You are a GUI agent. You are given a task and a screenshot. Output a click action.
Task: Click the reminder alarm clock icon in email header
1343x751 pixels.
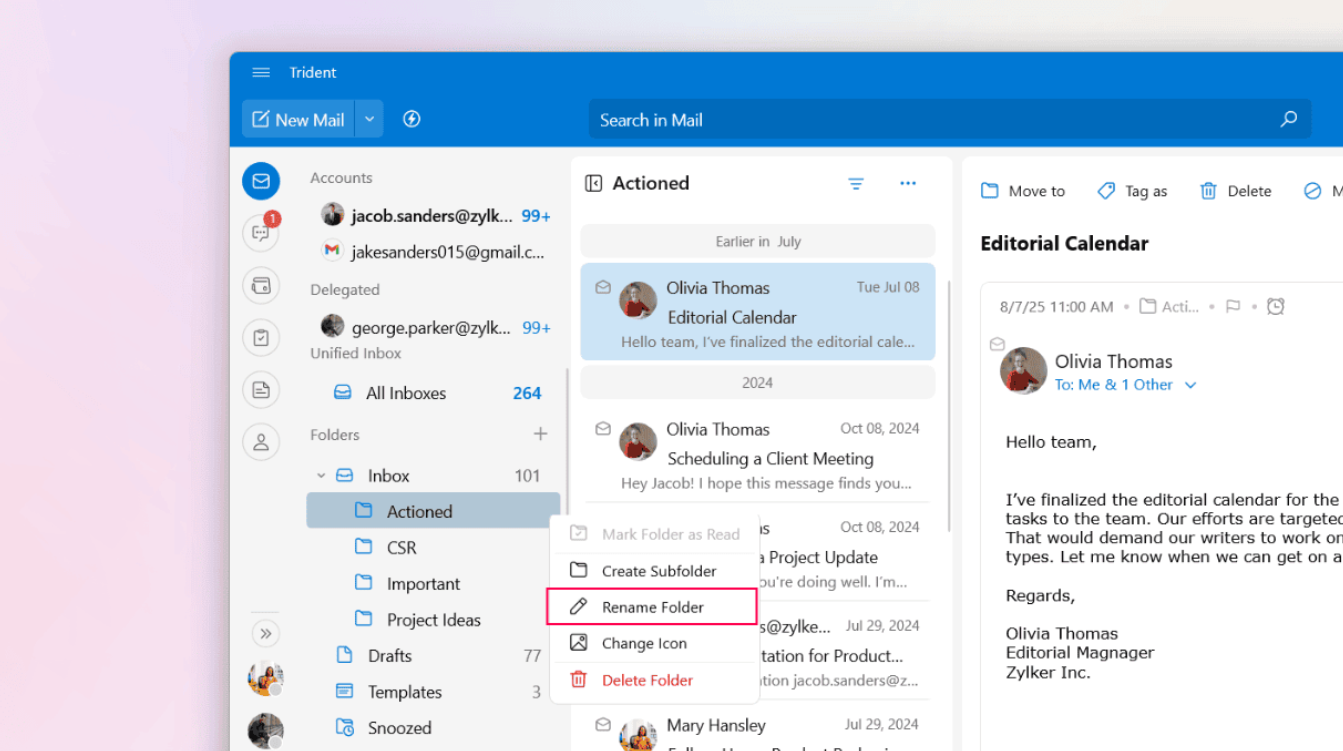coord(1275,307)
